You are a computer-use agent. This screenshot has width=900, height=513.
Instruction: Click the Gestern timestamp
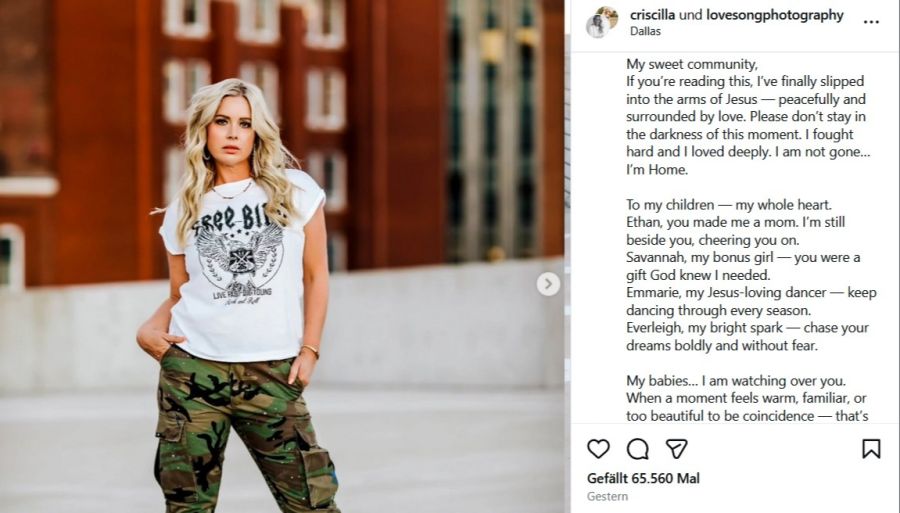(607, 496)
